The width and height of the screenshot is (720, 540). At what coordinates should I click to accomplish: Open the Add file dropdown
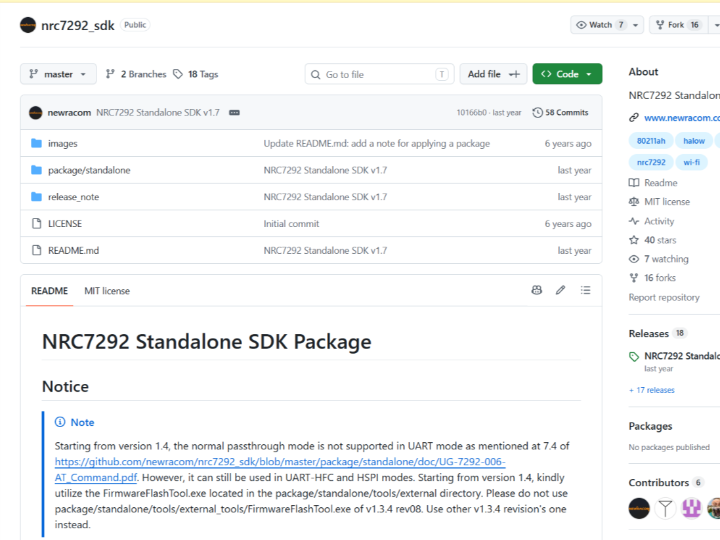(x=494, y=74)
